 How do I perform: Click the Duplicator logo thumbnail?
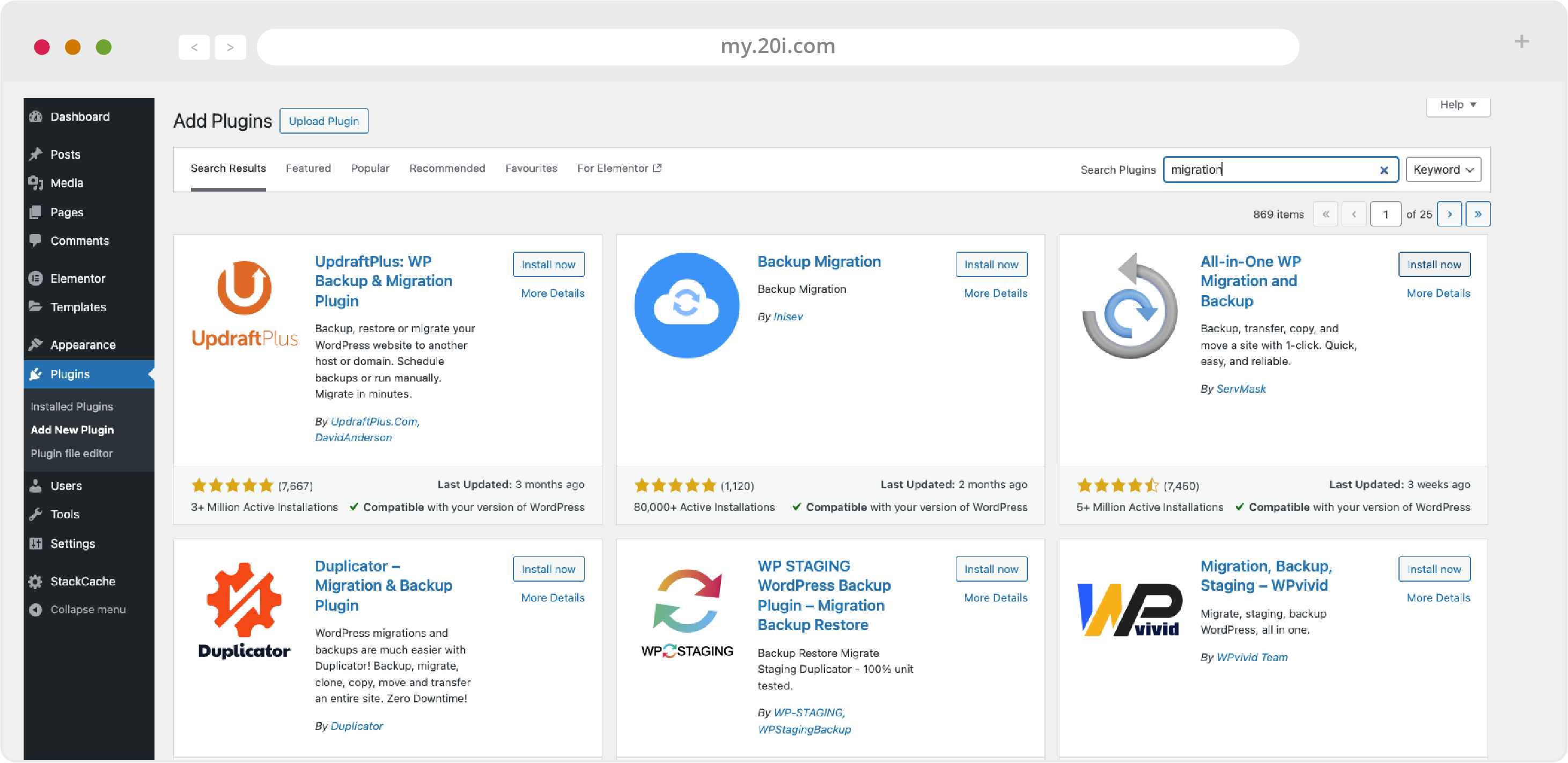244,610
